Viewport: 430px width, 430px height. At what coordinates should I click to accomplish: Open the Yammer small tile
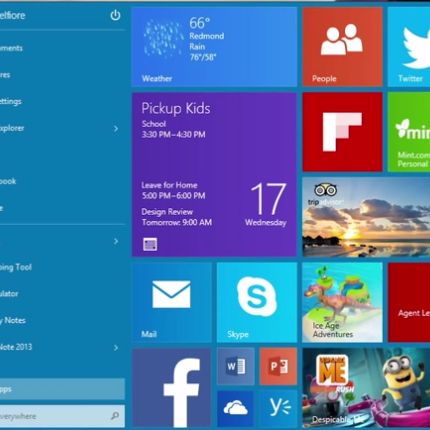[x=278, y=409]
